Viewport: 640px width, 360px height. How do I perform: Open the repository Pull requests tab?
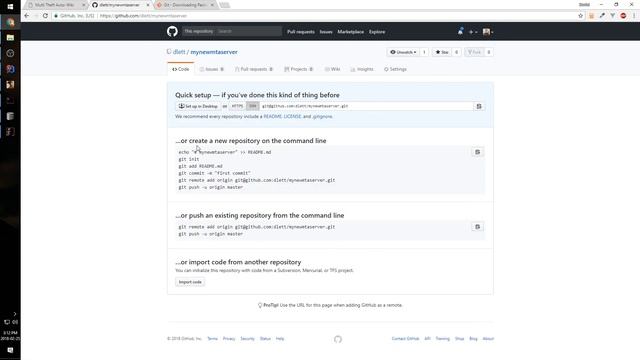coord(253,69)
